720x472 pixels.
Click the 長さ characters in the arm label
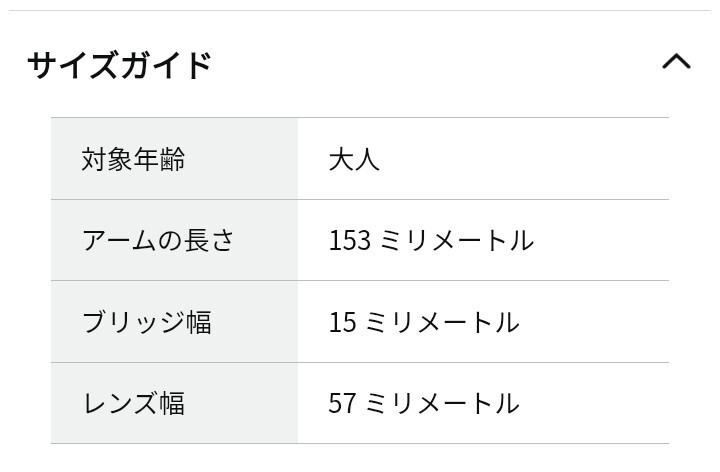209,241
